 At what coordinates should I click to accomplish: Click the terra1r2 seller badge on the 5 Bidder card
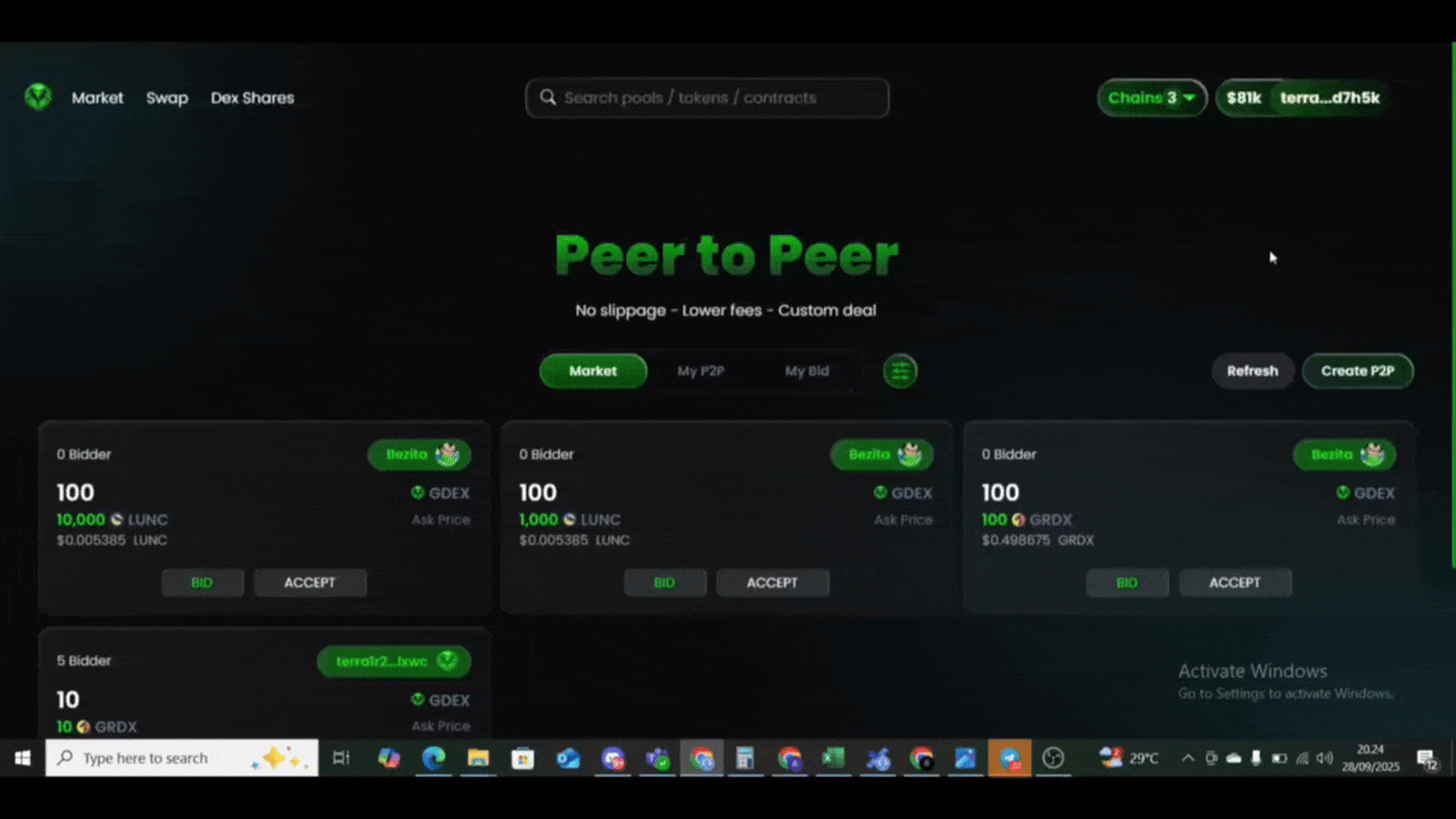(x=394, y=662)
